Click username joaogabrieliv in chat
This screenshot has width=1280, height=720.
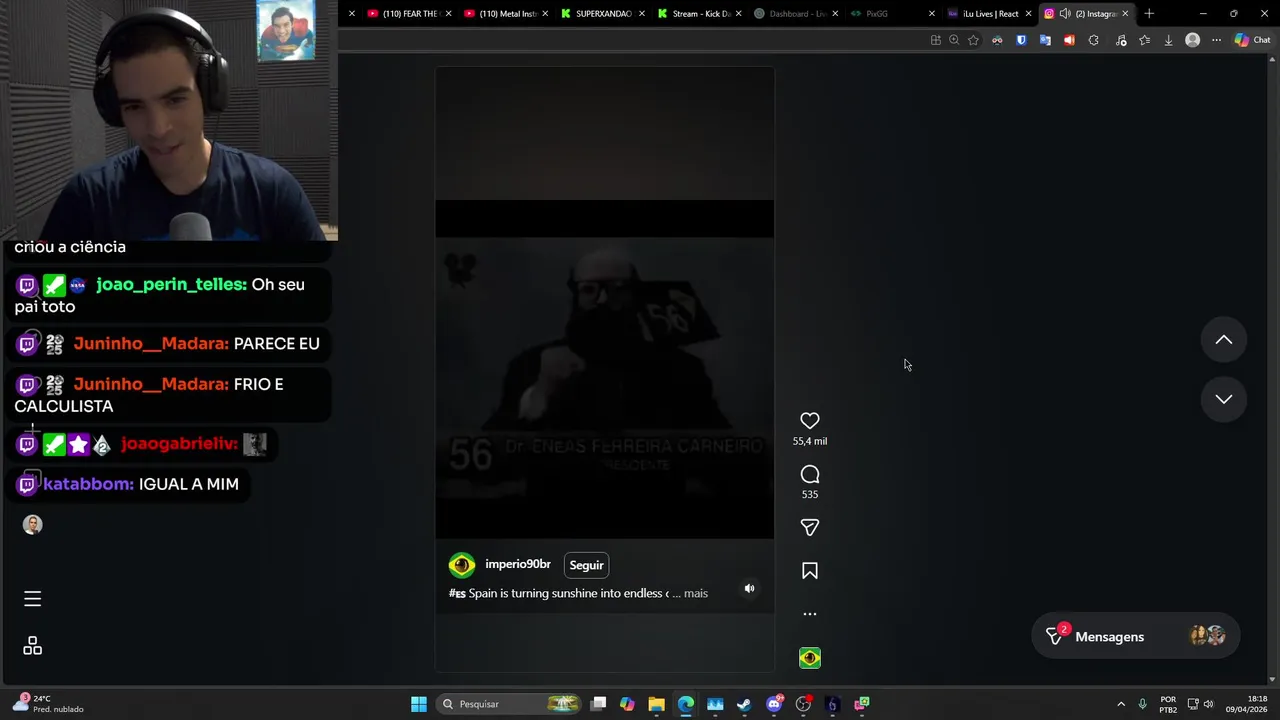coord(179,444)
